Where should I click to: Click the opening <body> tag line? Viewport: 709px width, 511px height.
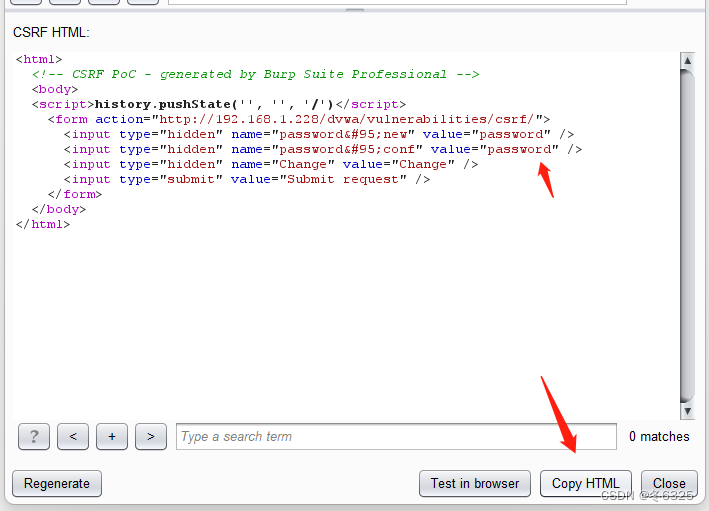tap(55, 89)
